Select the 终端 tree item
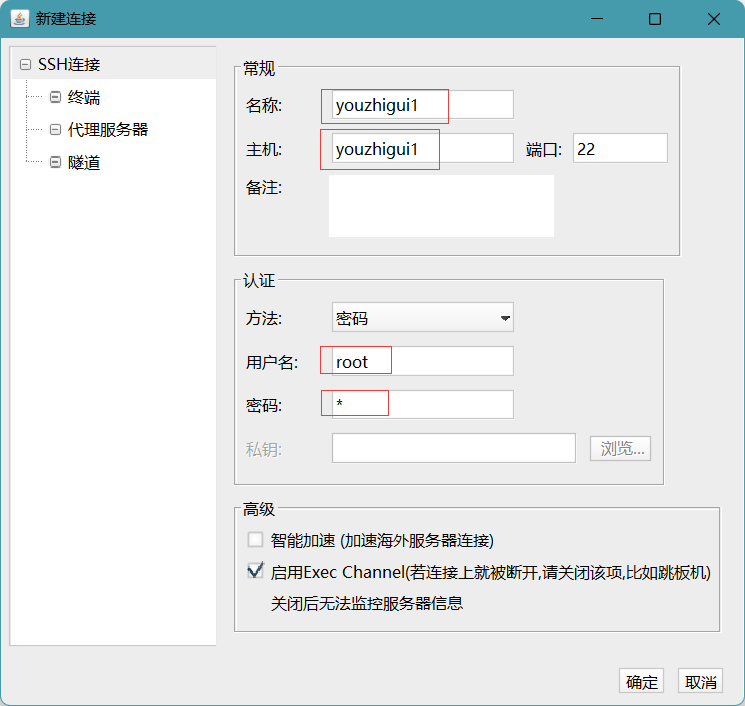745x706 pixels. click(84, 97)
